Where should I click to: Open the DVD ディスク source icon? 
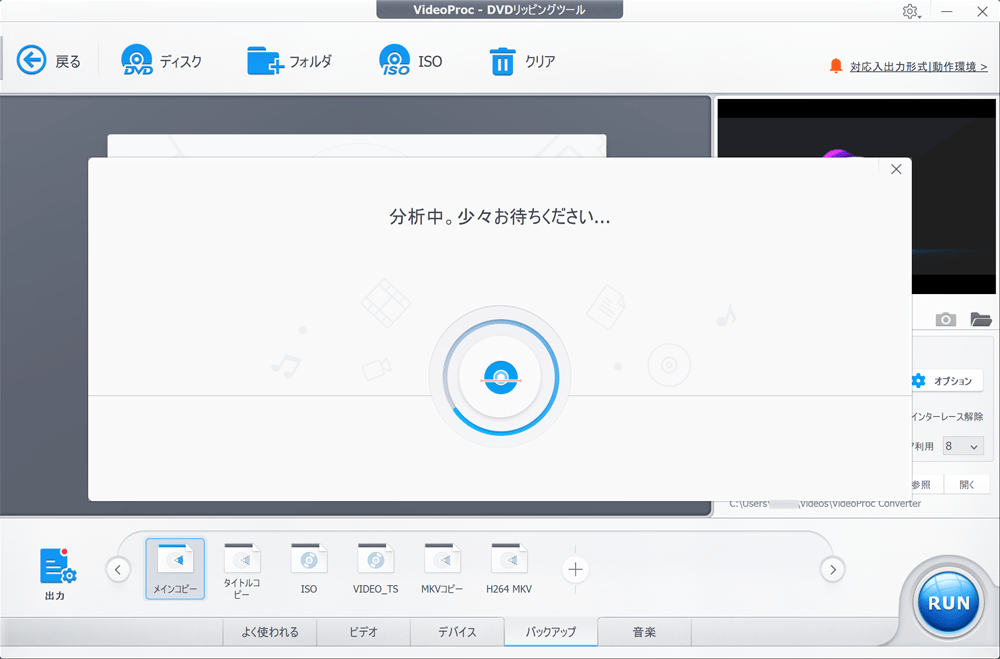(x=138, y=61)
